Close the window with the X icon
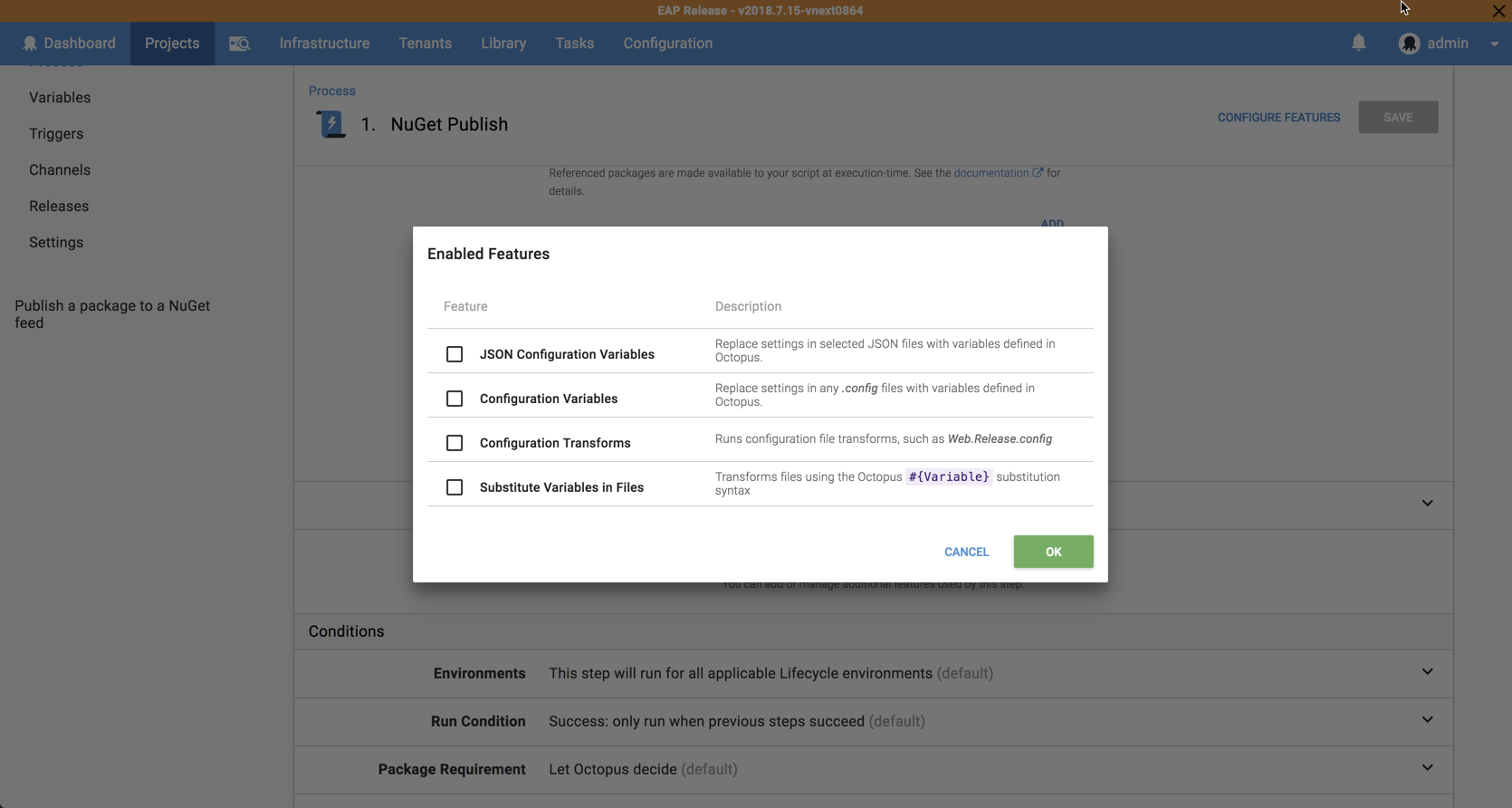 [x=1498, y=11]
